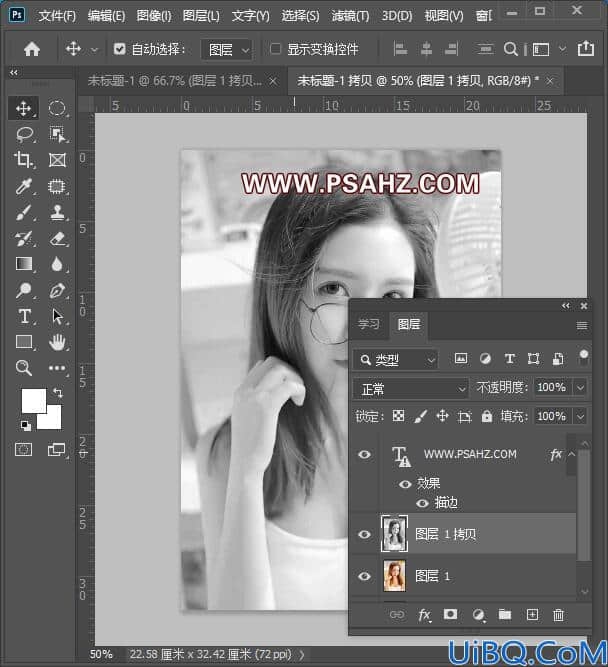Screen dimensions: 608x667
Task: Select the Eyedropper tool
Action: (23, 186)
